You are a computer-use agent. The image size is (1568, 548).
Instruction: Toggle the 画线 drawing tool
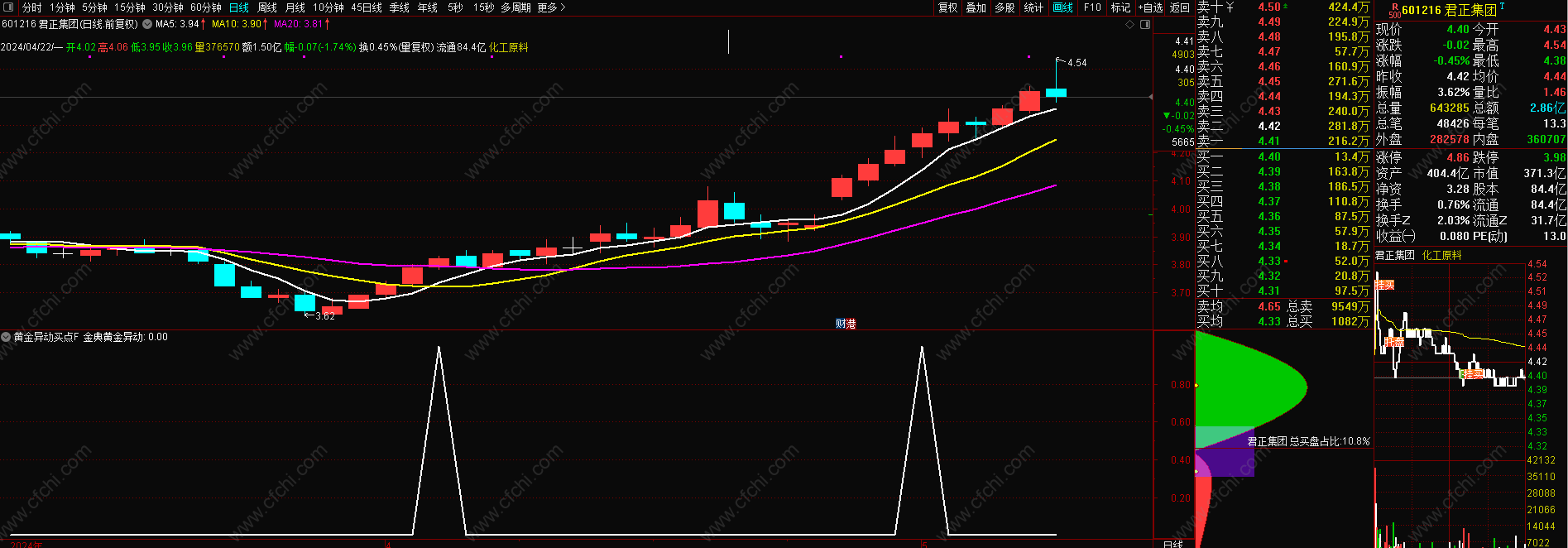tap(1063, 7)
